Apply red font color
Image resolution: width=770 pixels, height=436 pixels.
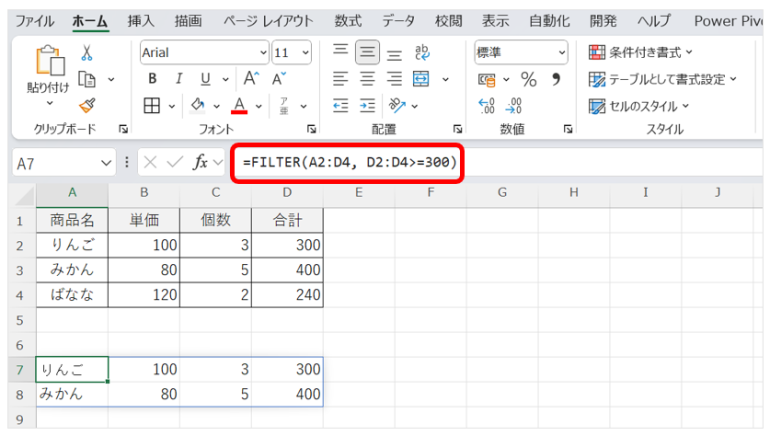pos(239,105)
